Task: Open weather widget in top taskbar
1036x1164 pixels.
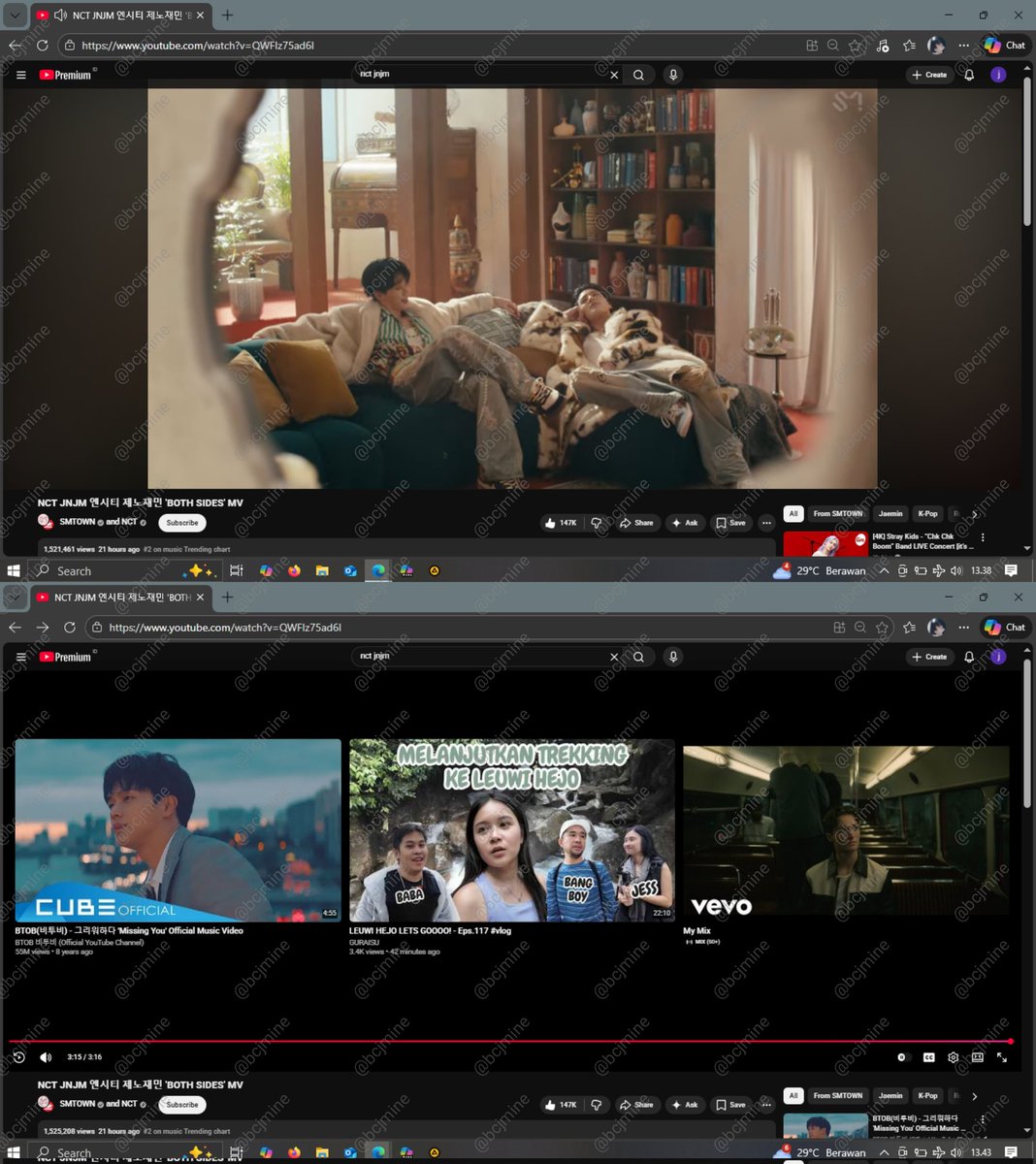Action: click(x=820, y=571)
